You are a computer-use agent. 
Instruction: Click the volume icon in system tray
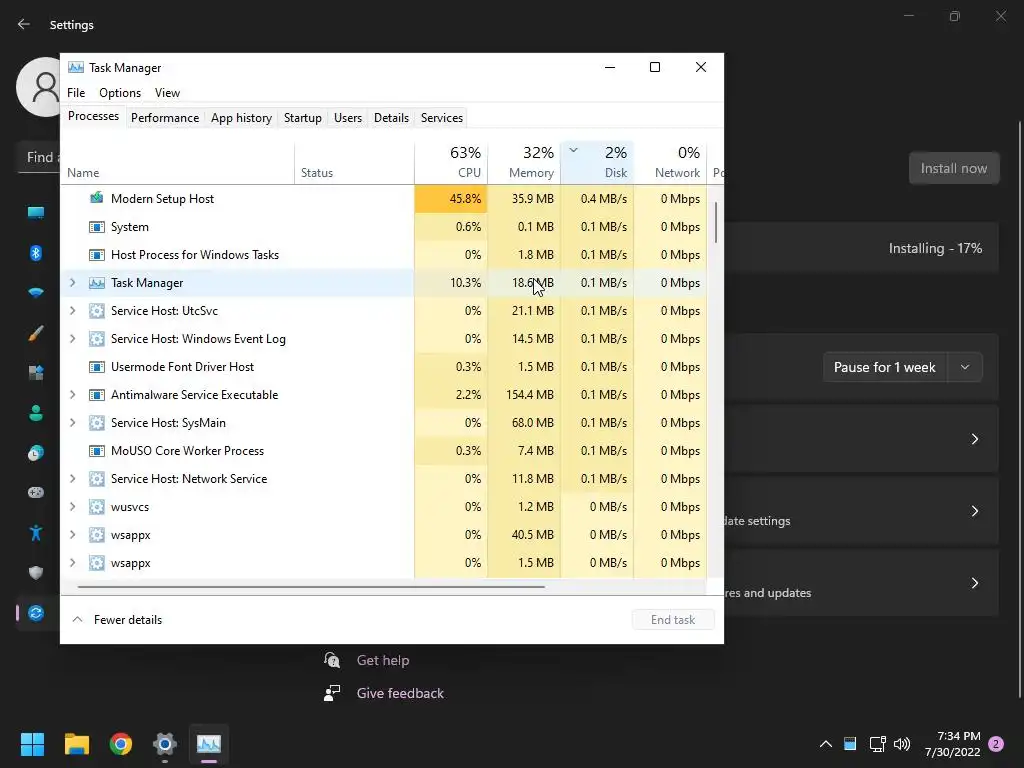click(x=902, y=744)
